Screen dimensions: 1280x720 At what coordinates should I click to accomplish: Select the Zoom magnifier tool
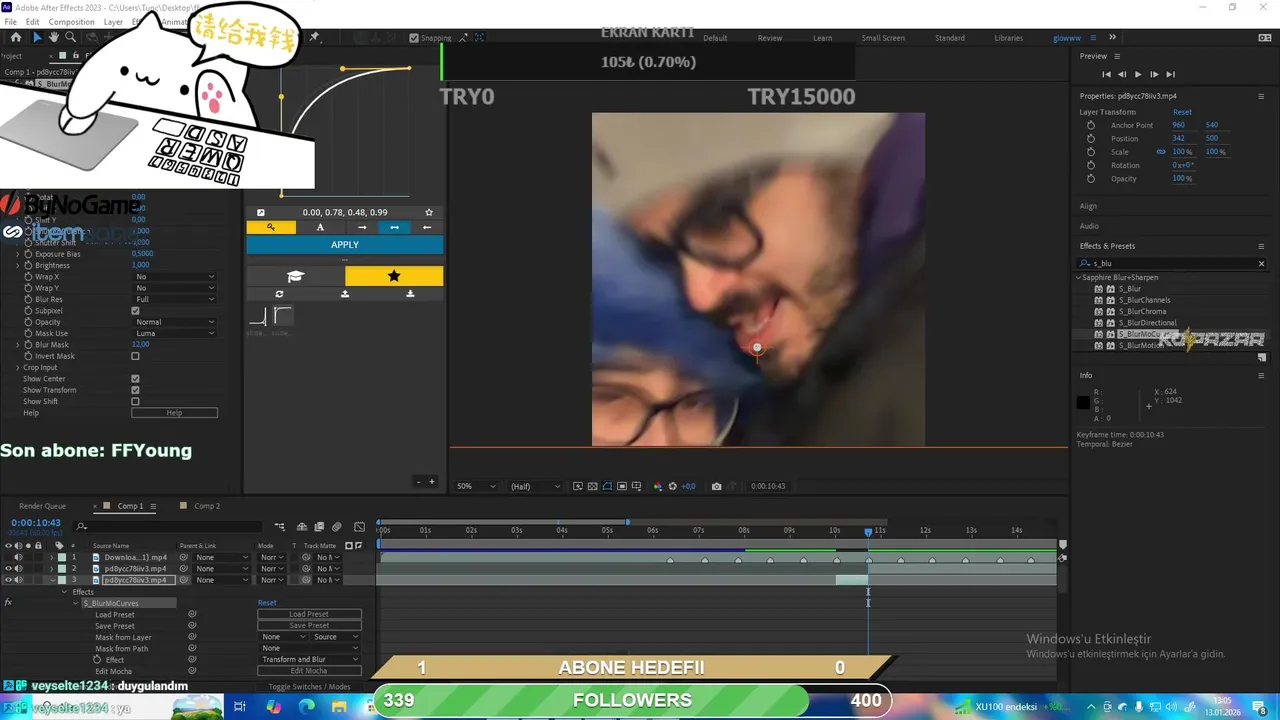pyautogui.click(x=70, y=37)
